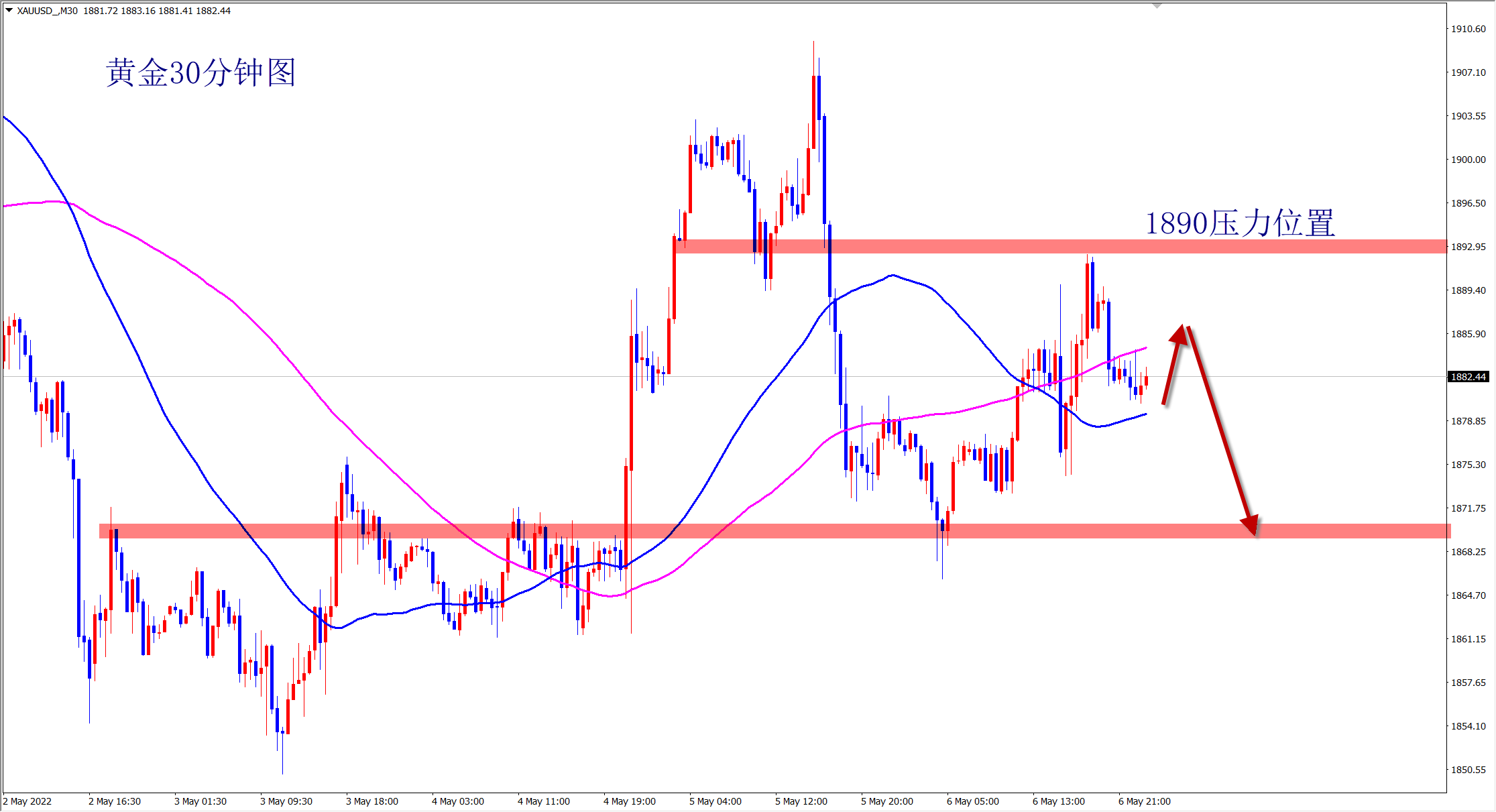1496x812 pixels.
Task: Click the 1910.60 label on price scale
Action: tap(1468, 29)
